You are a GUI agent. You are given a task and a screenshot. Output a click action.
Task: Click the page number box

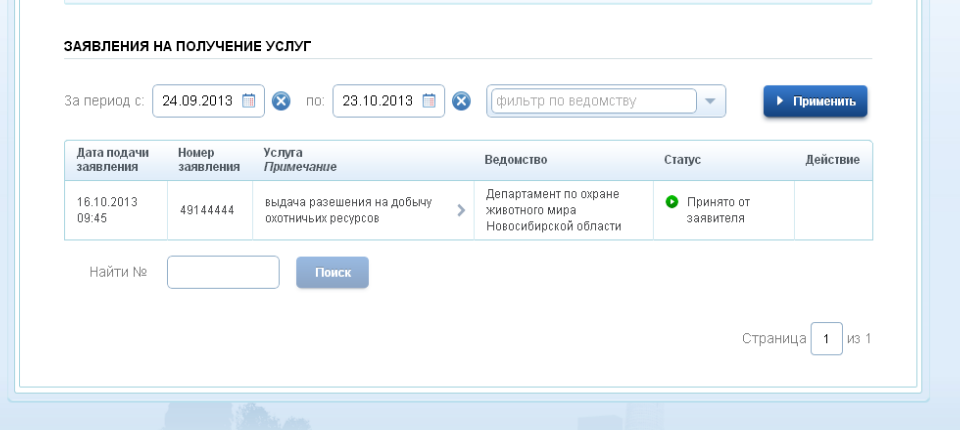tap(826, 339)
